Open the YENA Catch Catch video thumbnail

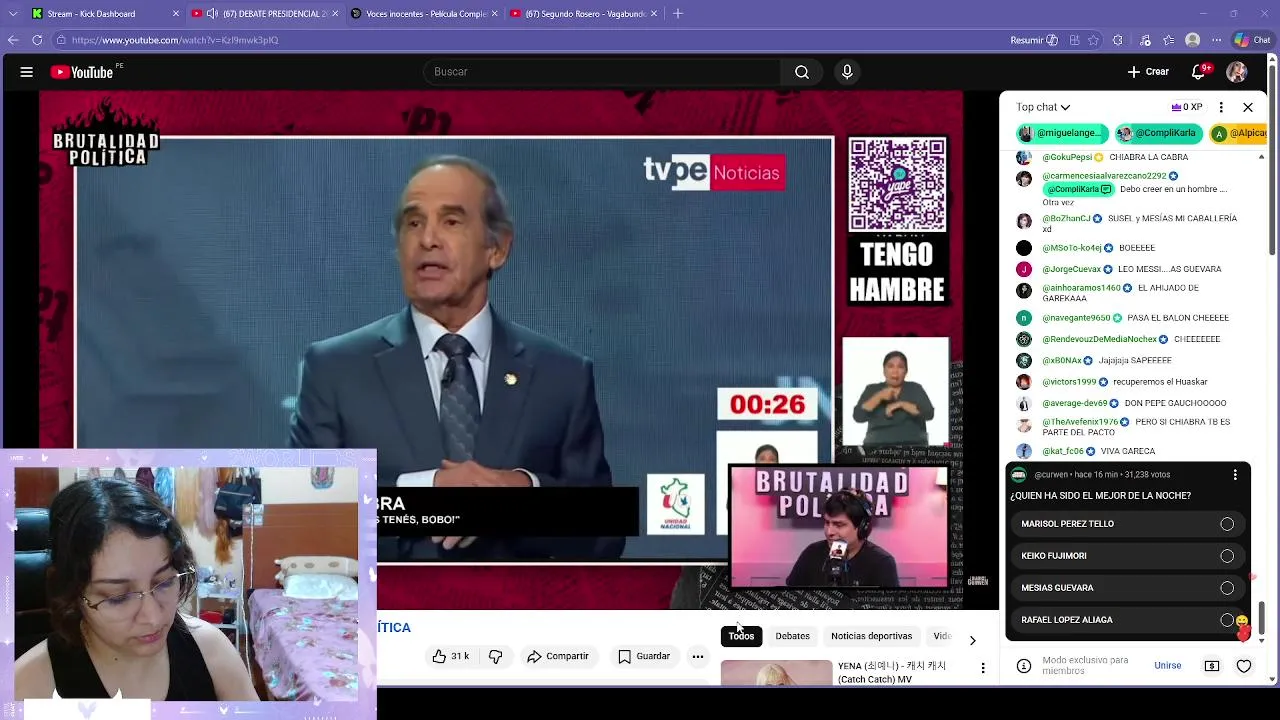(776, 672)
